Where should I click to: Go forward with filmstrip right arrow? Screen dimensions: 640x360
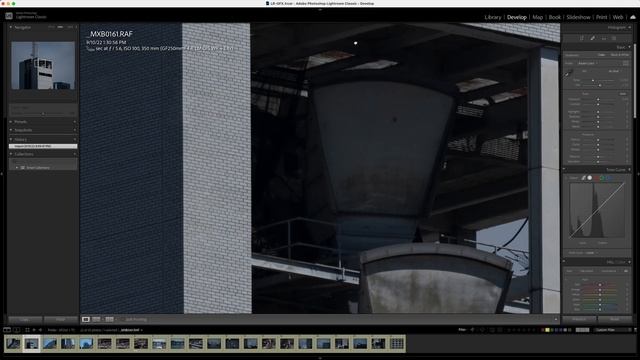40,330
